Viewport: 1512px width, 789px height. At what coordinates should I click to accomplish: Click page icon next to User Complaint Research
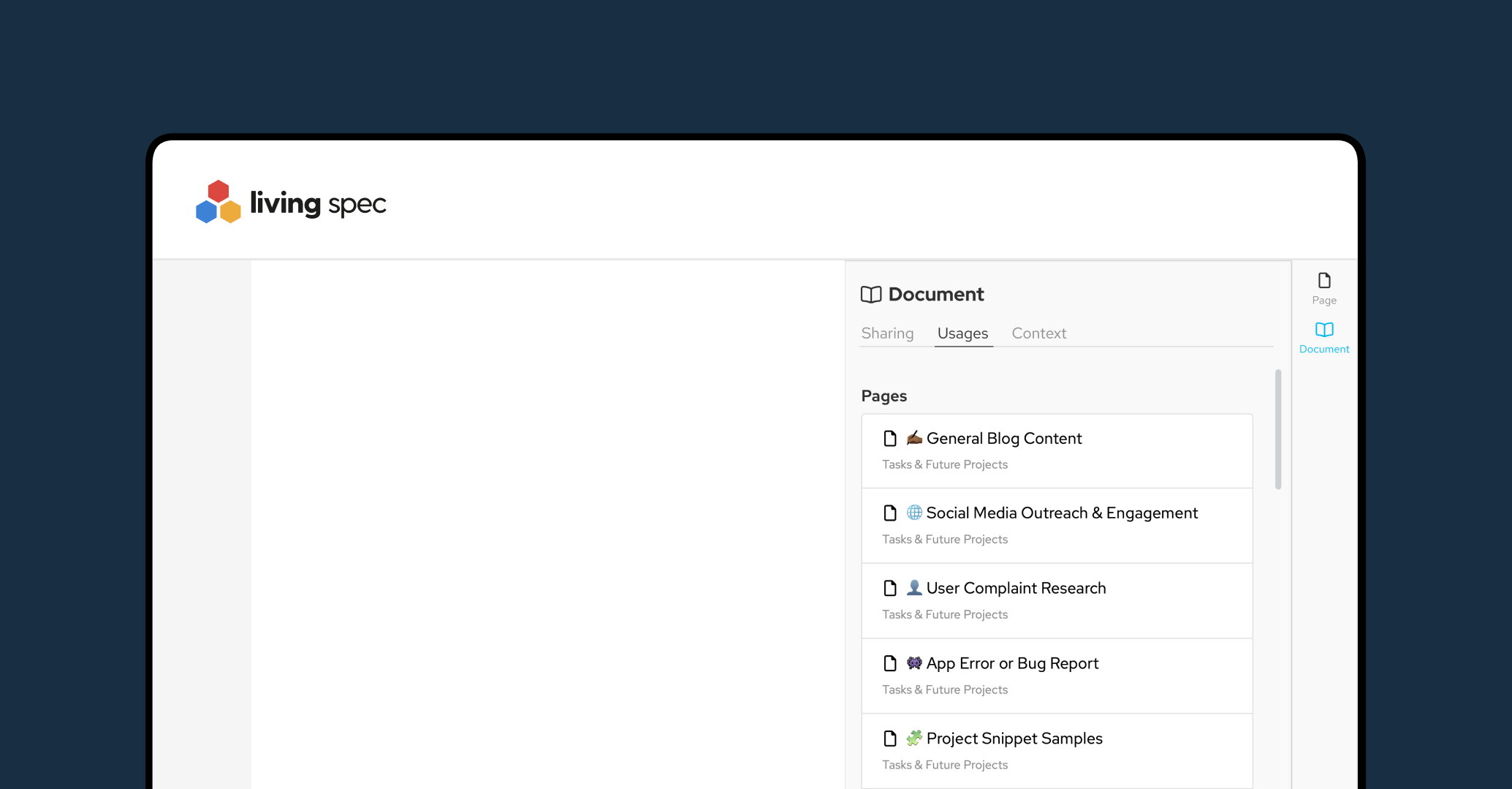coord(889,589)
